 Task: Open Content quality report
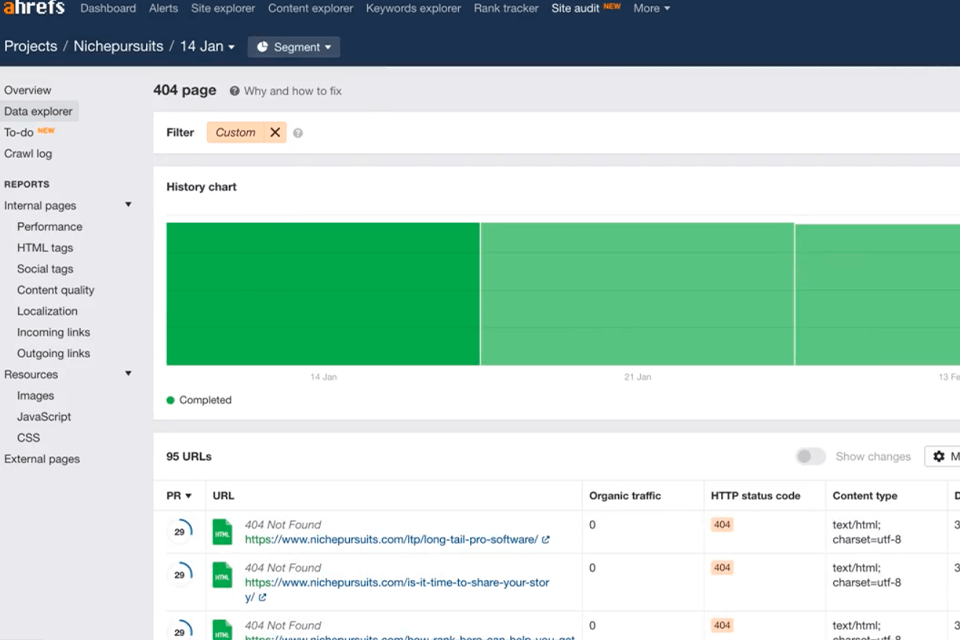pyautogui.click(x=56, y=290)
